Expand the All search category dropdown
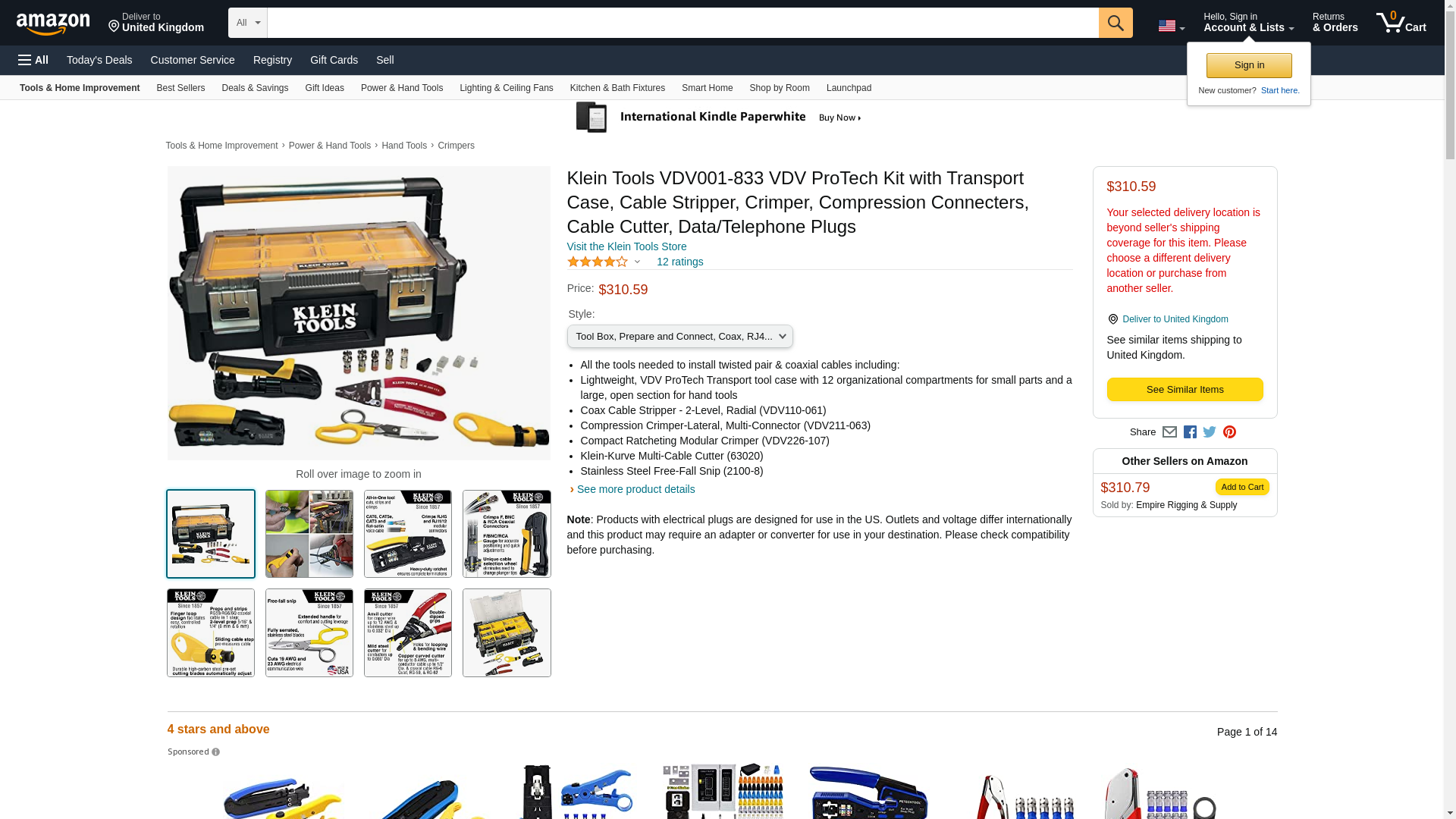1456x819 pixels. pos(248,23)
